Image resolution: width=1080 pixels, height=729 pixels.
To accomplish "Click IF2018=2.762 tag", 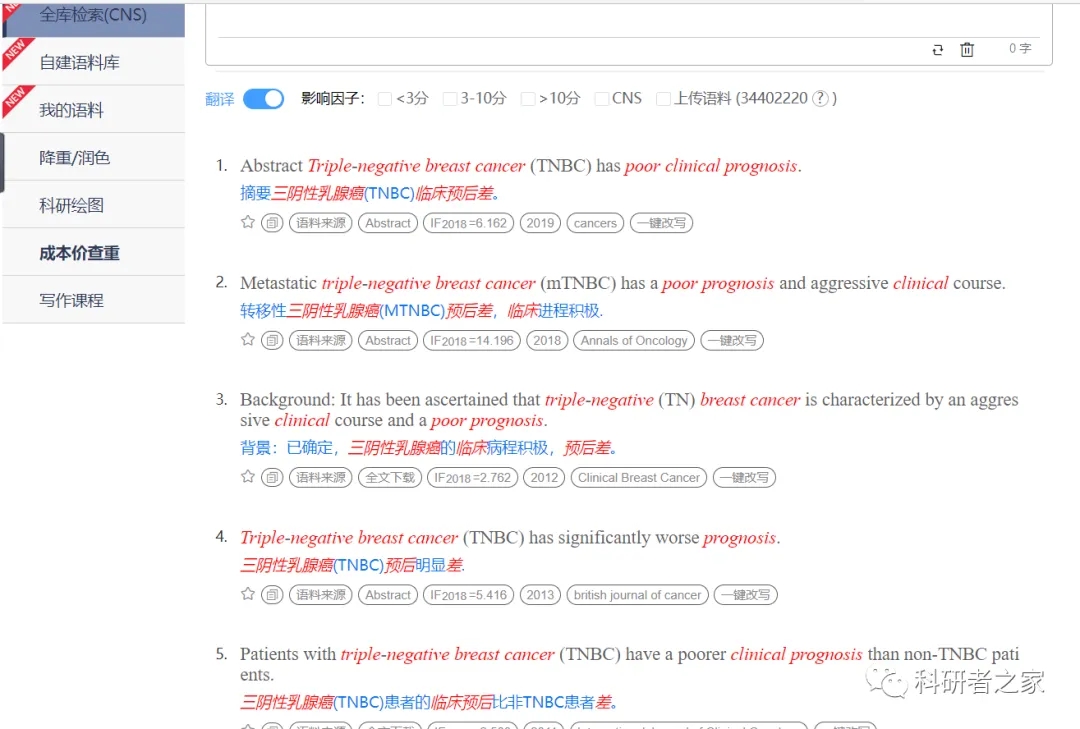I will pos(472,478).
